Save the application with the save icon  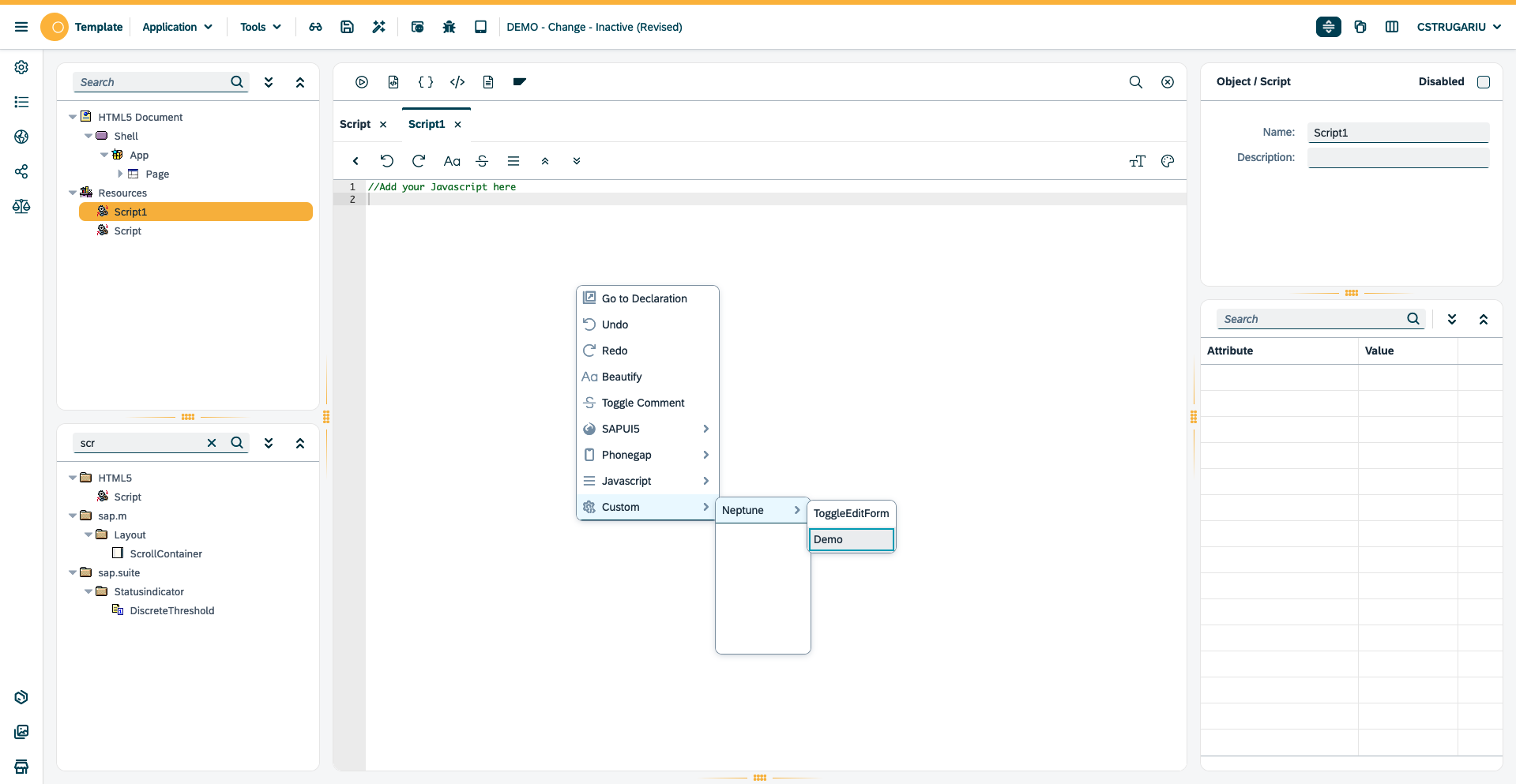(x=347, y=26)
